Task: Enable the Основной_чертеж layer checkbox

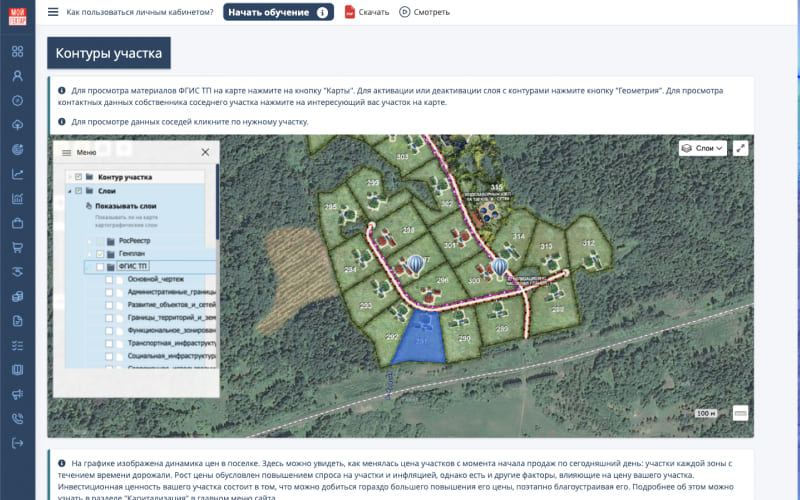Action: (109, 280)
